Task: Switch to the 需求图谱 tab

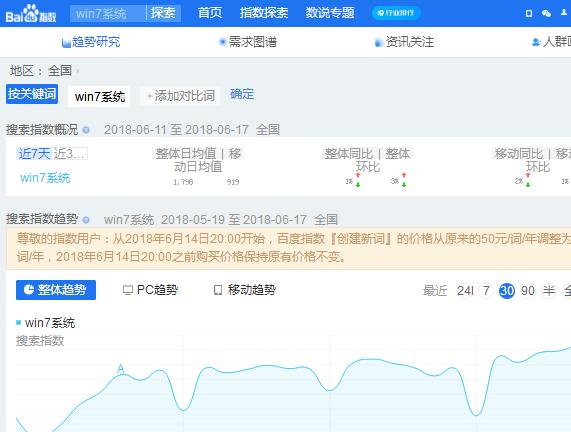Action: point(248,42)
